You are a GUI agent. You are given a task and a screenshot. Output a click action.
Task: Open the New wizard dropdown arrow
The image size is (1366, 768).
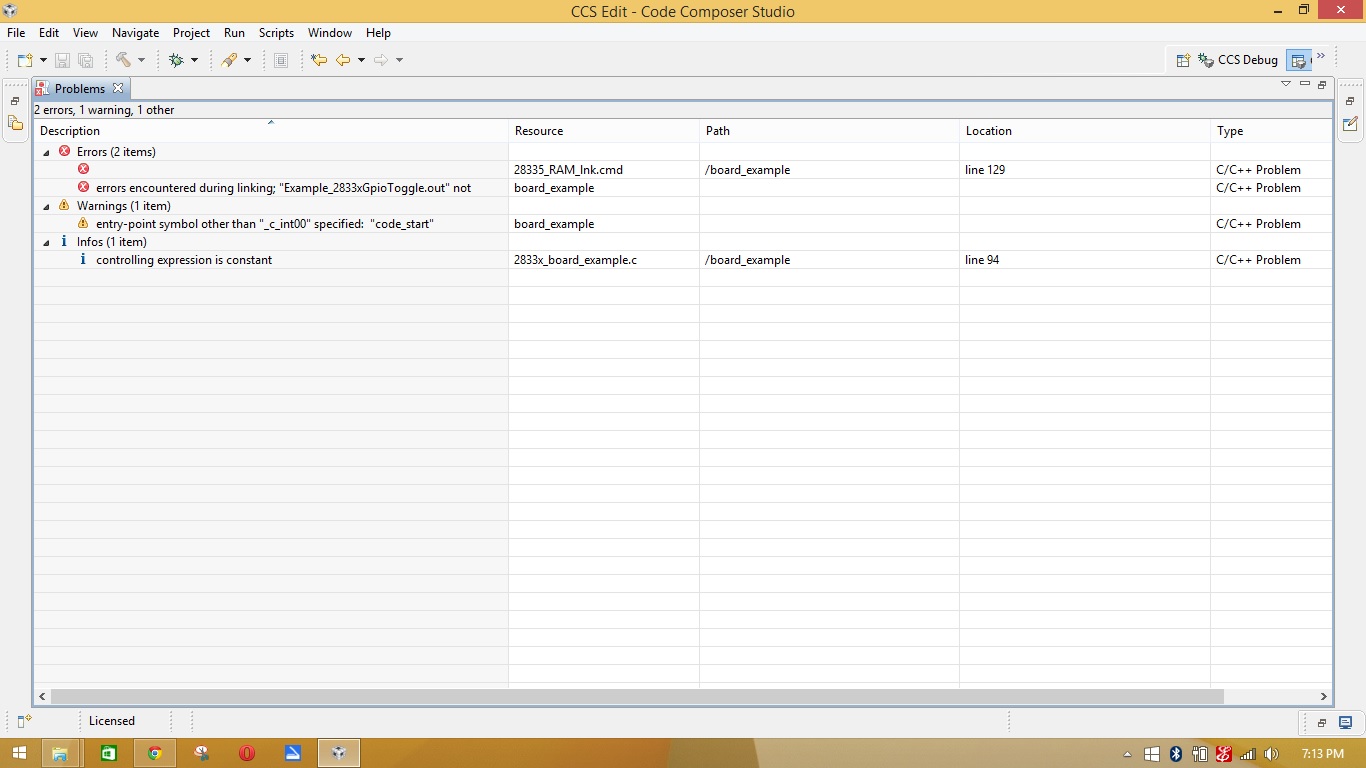pyautogui.click(x=43, y=60)
